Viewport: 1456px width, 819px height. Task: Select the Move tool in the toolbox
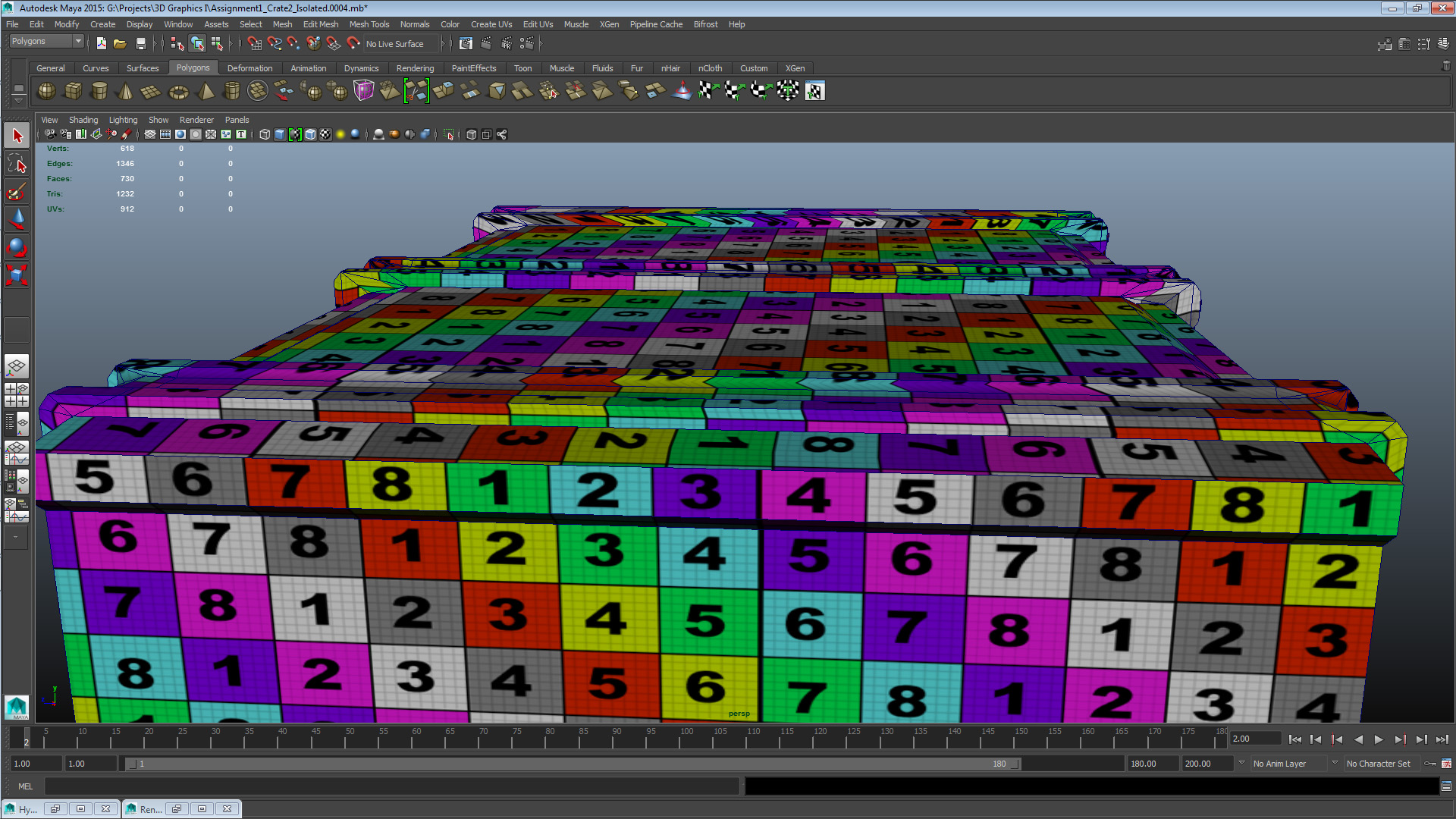coord(16,219)
